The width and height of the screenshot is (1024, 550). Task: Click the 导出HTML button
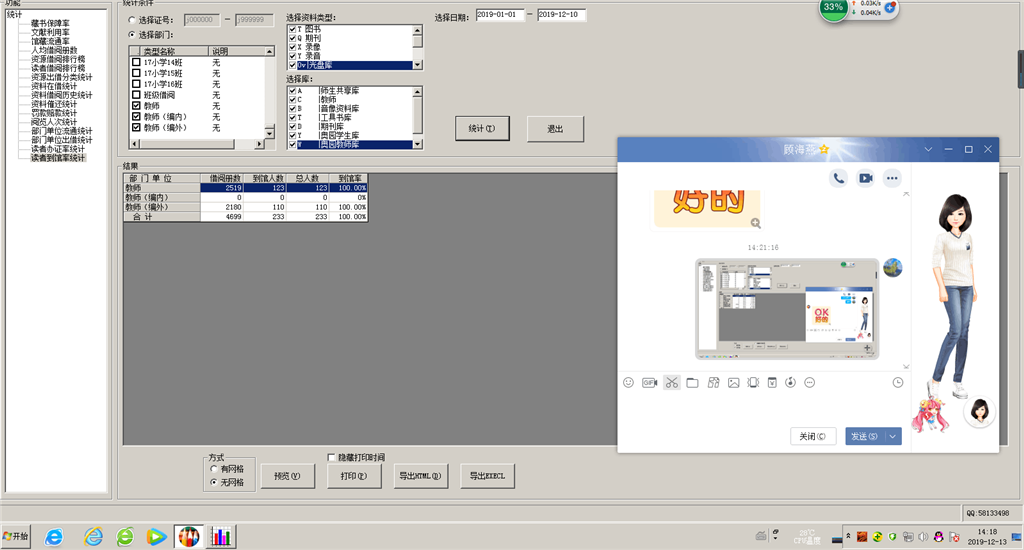click(x=421, y=476)
